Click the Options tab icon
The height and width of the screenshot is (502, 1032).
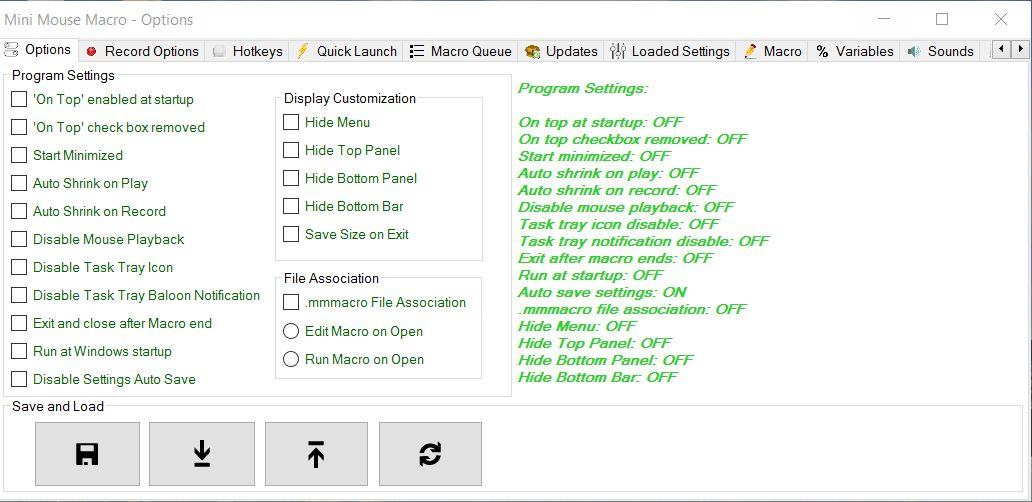point(11,49)
